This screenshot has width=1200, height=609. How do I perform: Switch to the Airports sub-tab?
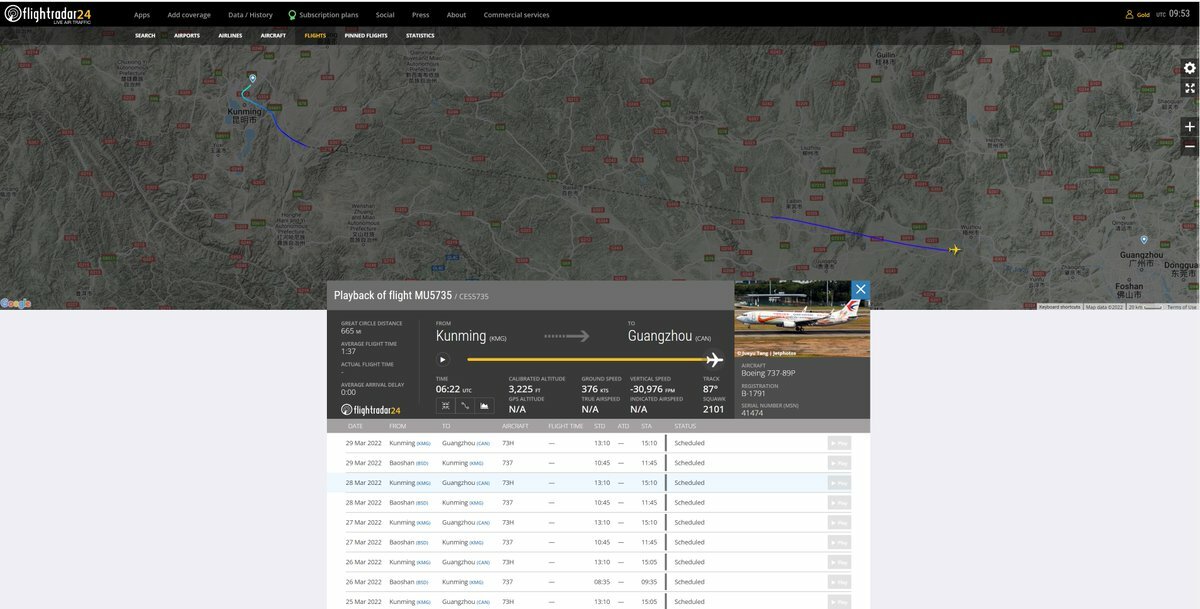tap(187, 35)
